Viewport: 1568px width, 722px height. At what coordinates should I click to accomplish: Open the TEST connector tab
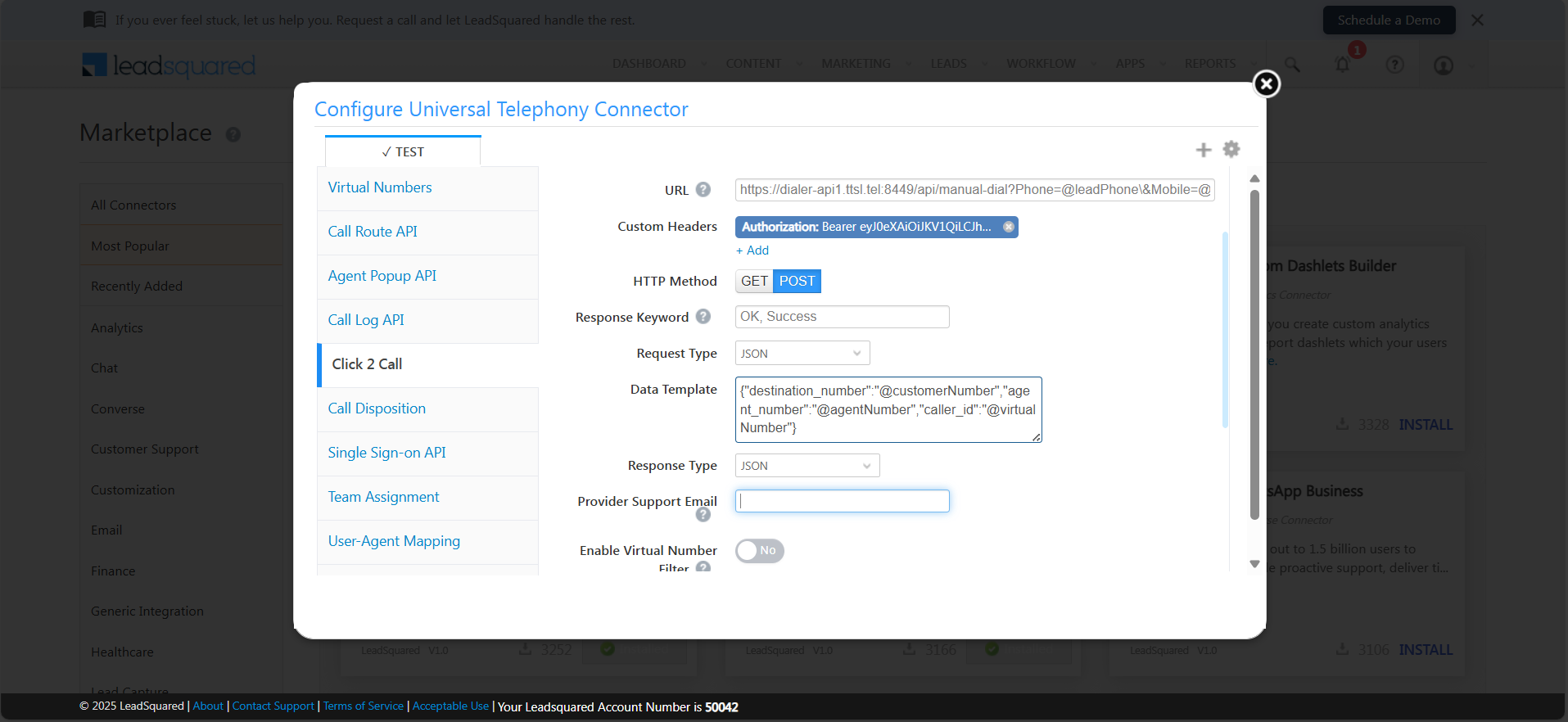point(403,151)
